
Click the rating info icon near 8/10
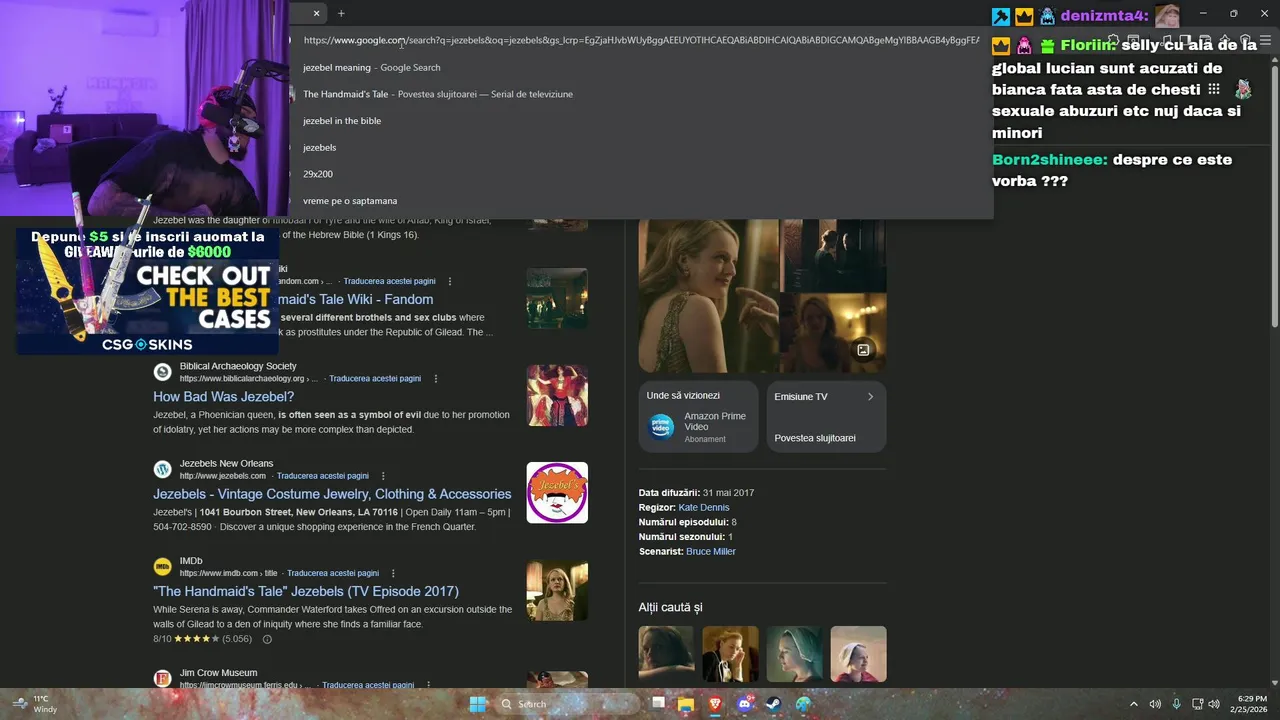[267, 639]
